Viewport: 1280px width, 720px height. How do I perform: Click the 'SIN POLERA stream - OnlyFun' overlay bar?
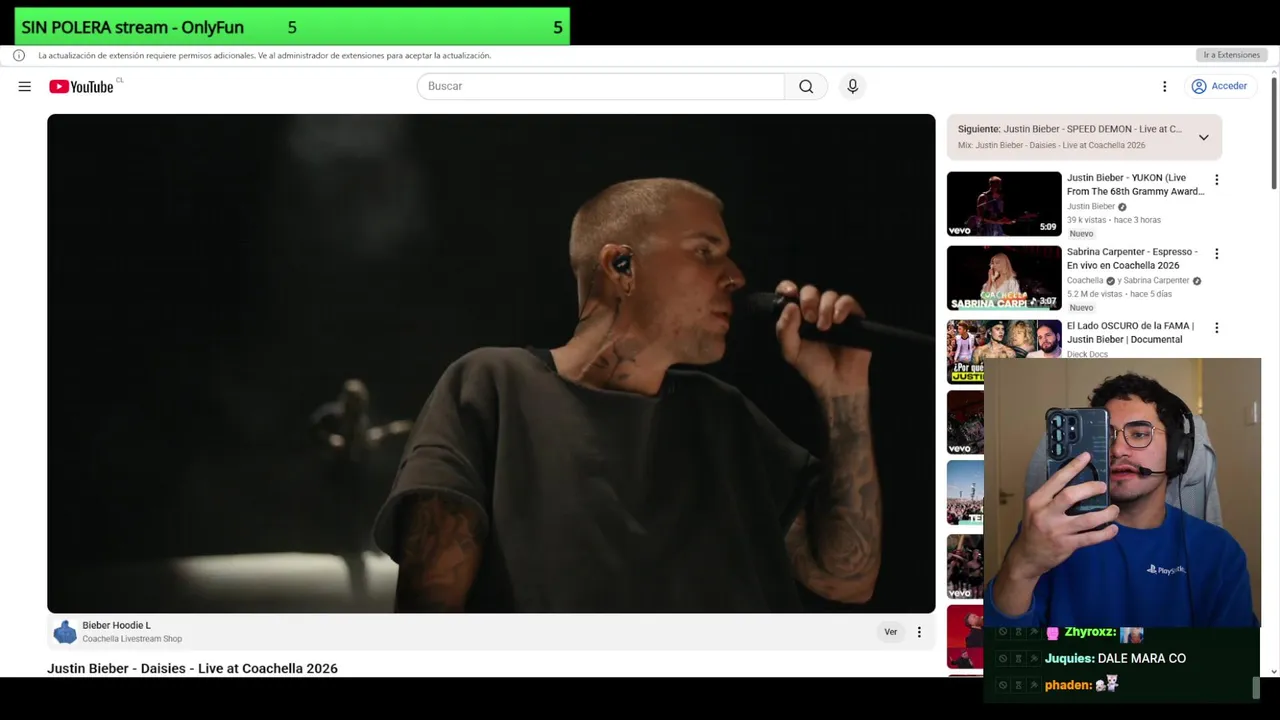point(292,27)
